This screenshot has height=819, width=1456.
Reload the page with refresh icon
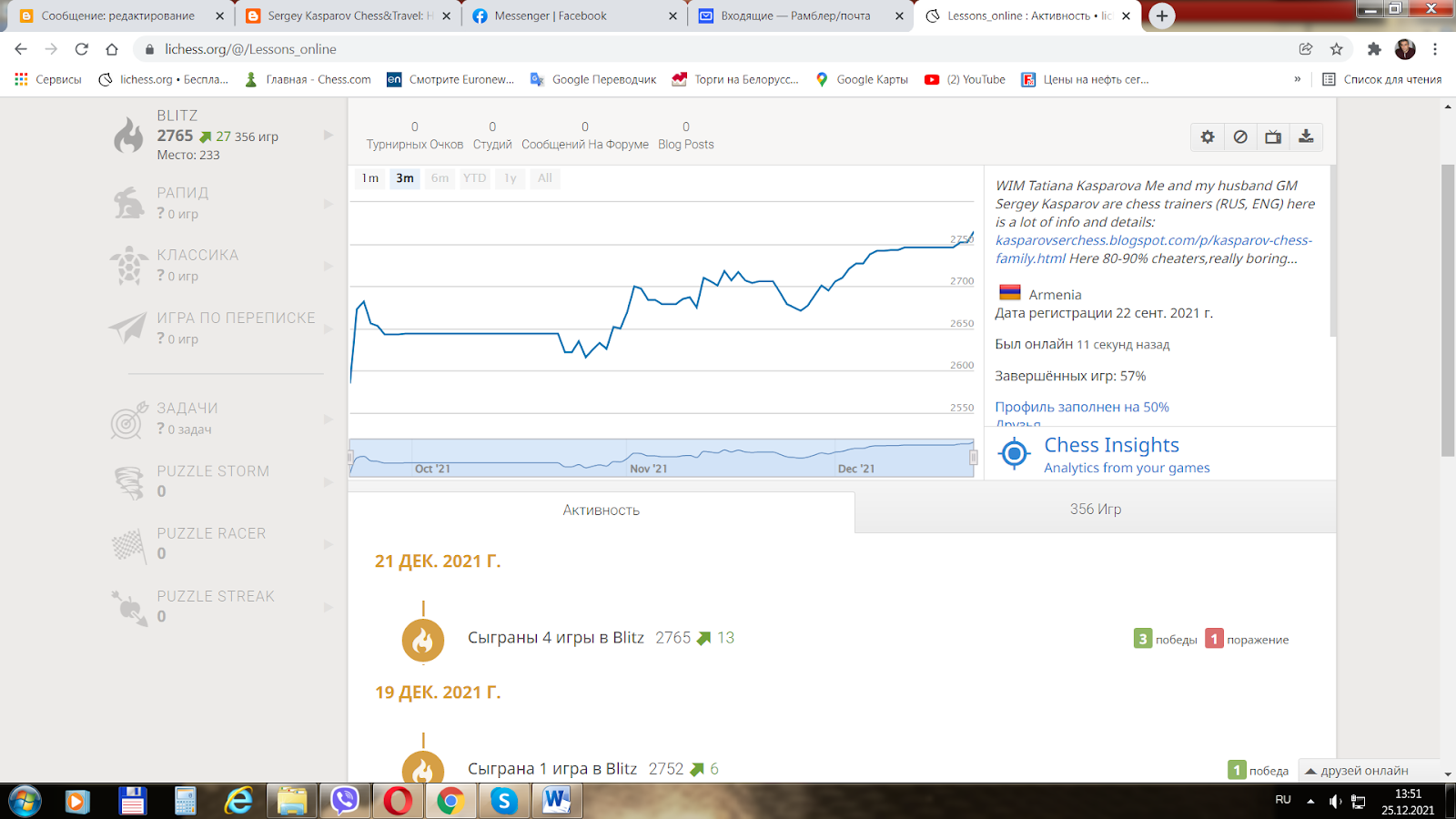[82, 49]
